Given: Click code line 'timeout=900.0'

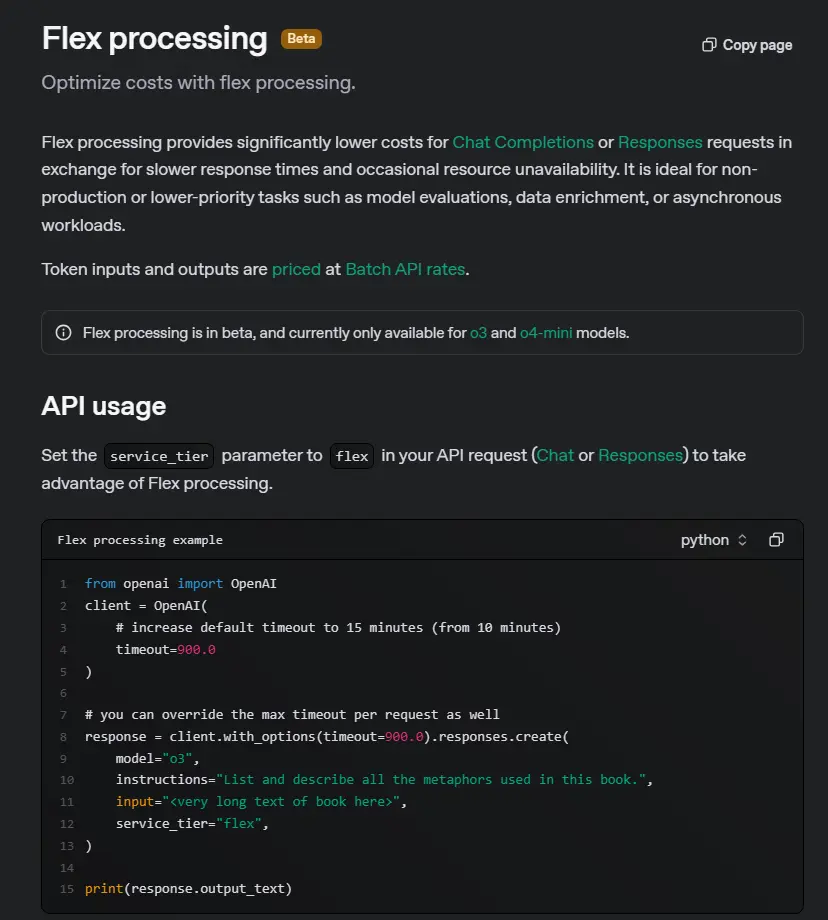Looking at the screenshot, I should (x=165, y=650).
